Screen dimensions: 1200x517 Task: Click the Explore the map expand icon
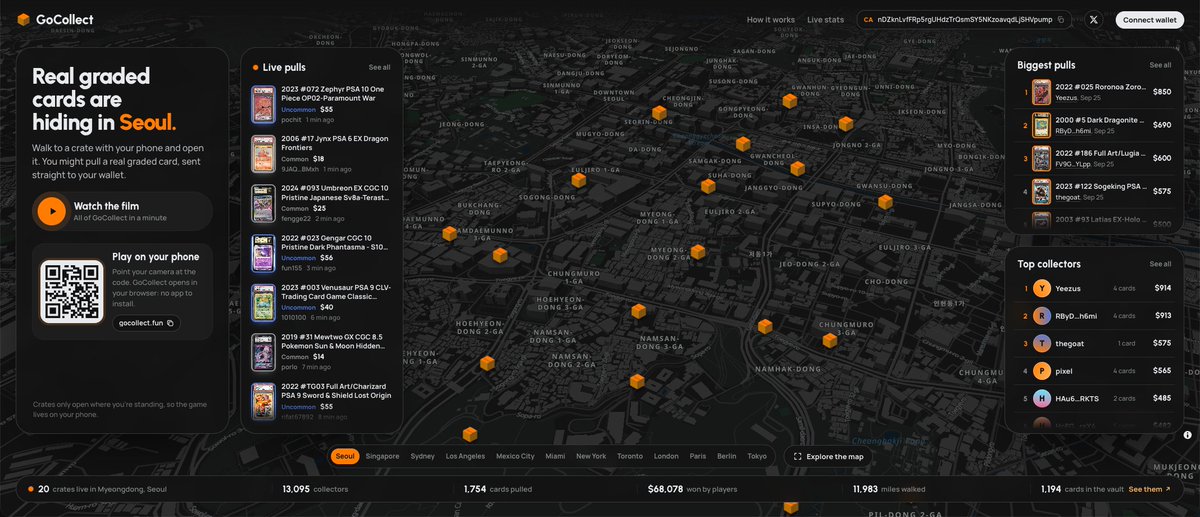(797, 457)
